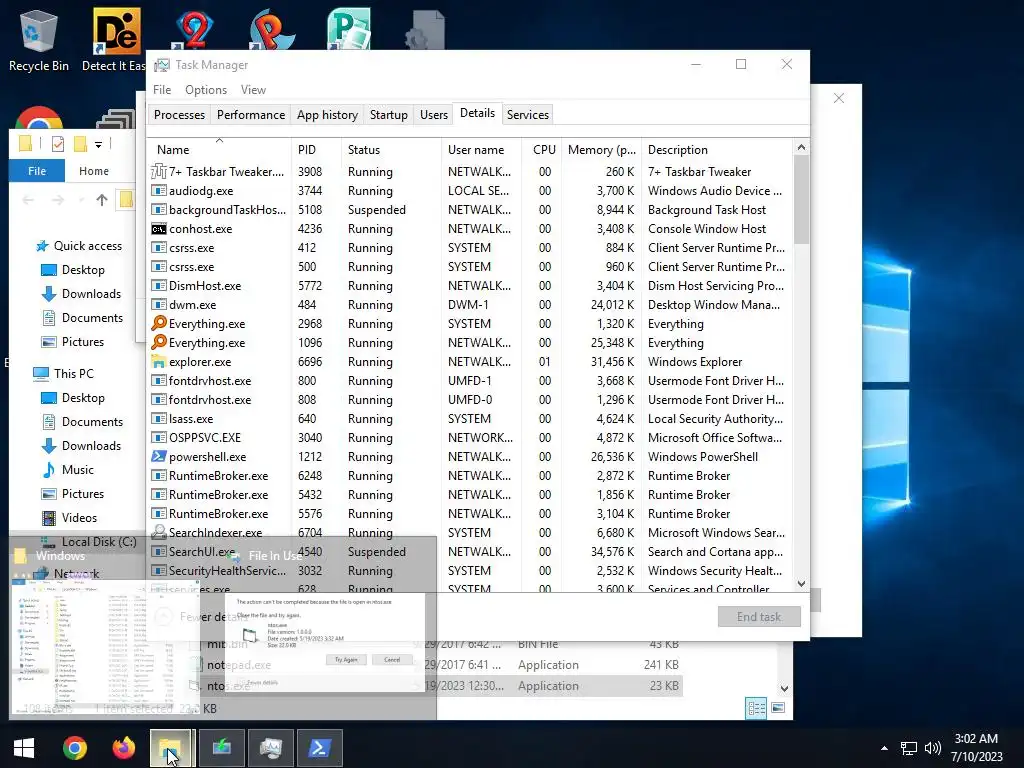Open the Recycle Bin desktop icon

pos(39,40)
